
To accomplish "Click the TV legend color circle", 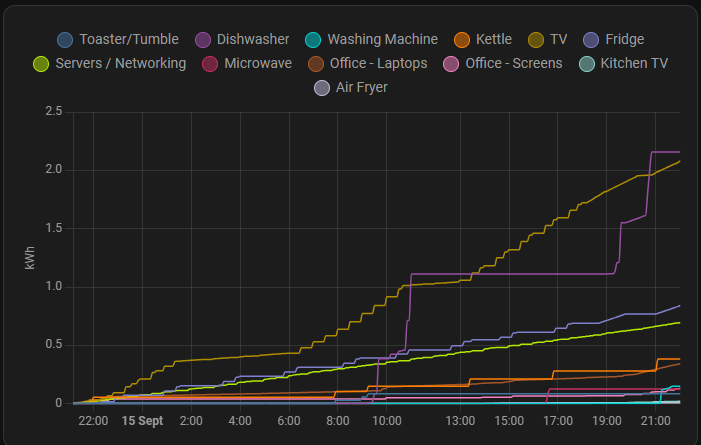I will click(x=536, y=40).
